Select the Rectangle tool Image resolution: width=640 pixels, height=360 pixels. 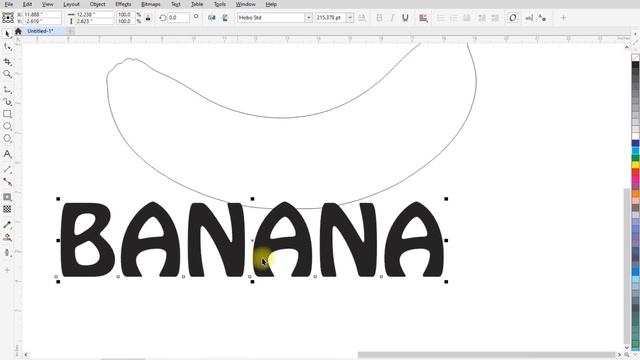[x=7, y=114]
